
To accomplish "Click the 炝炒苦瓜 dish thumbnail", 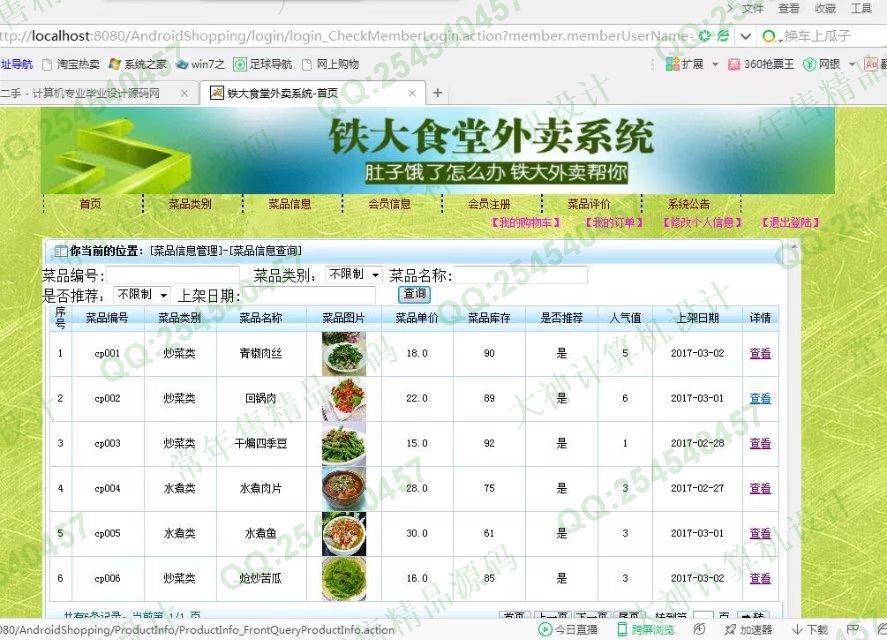I will pyautogui.click(x=344, y=578).
